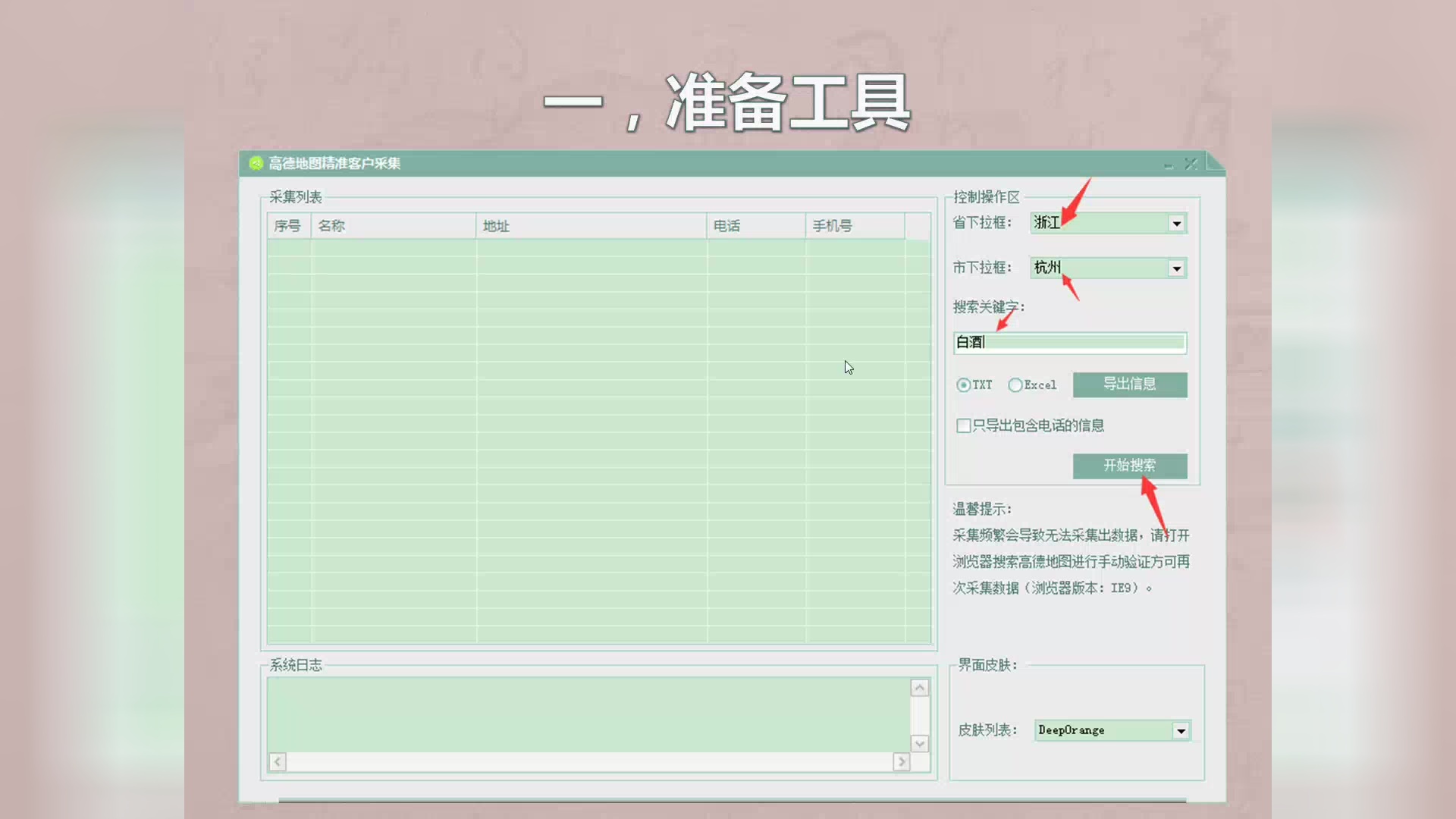
Task: Open the skin list dropdown showing DeepOrange
Action: (1181, 730)
